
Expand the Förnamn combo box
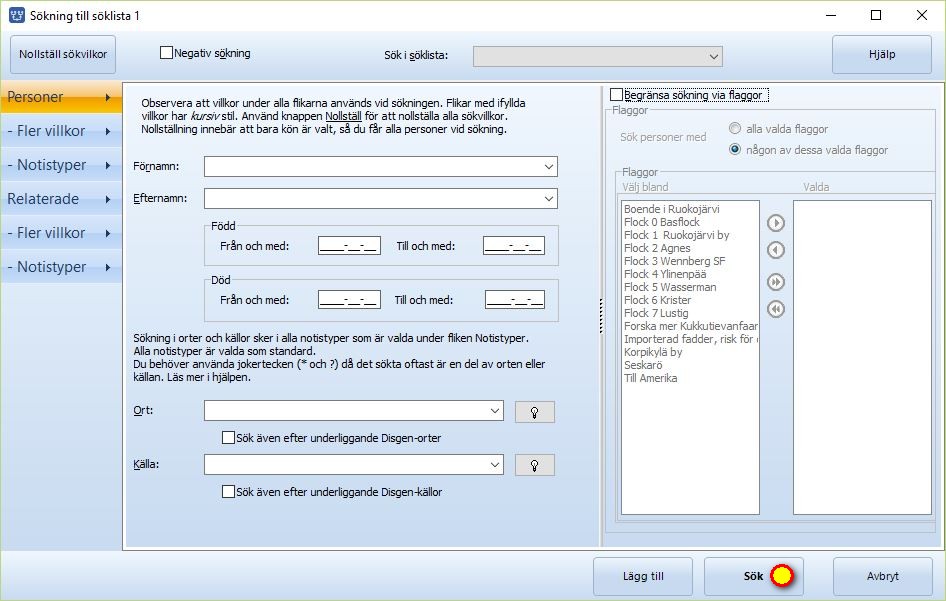[x=548, y=167]
